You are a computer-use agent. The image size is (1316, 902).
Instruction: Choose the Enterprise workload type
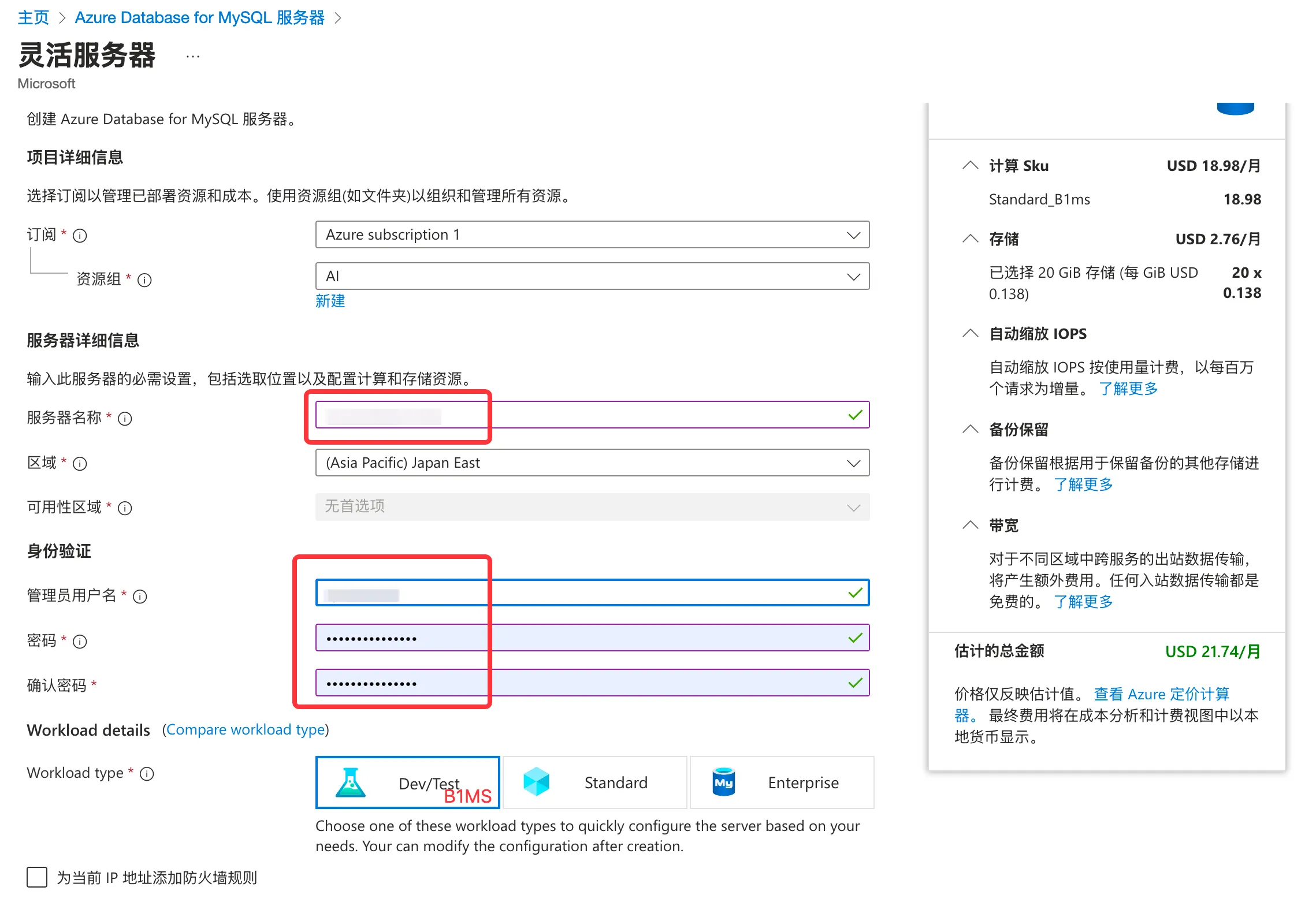pos(781,782)
